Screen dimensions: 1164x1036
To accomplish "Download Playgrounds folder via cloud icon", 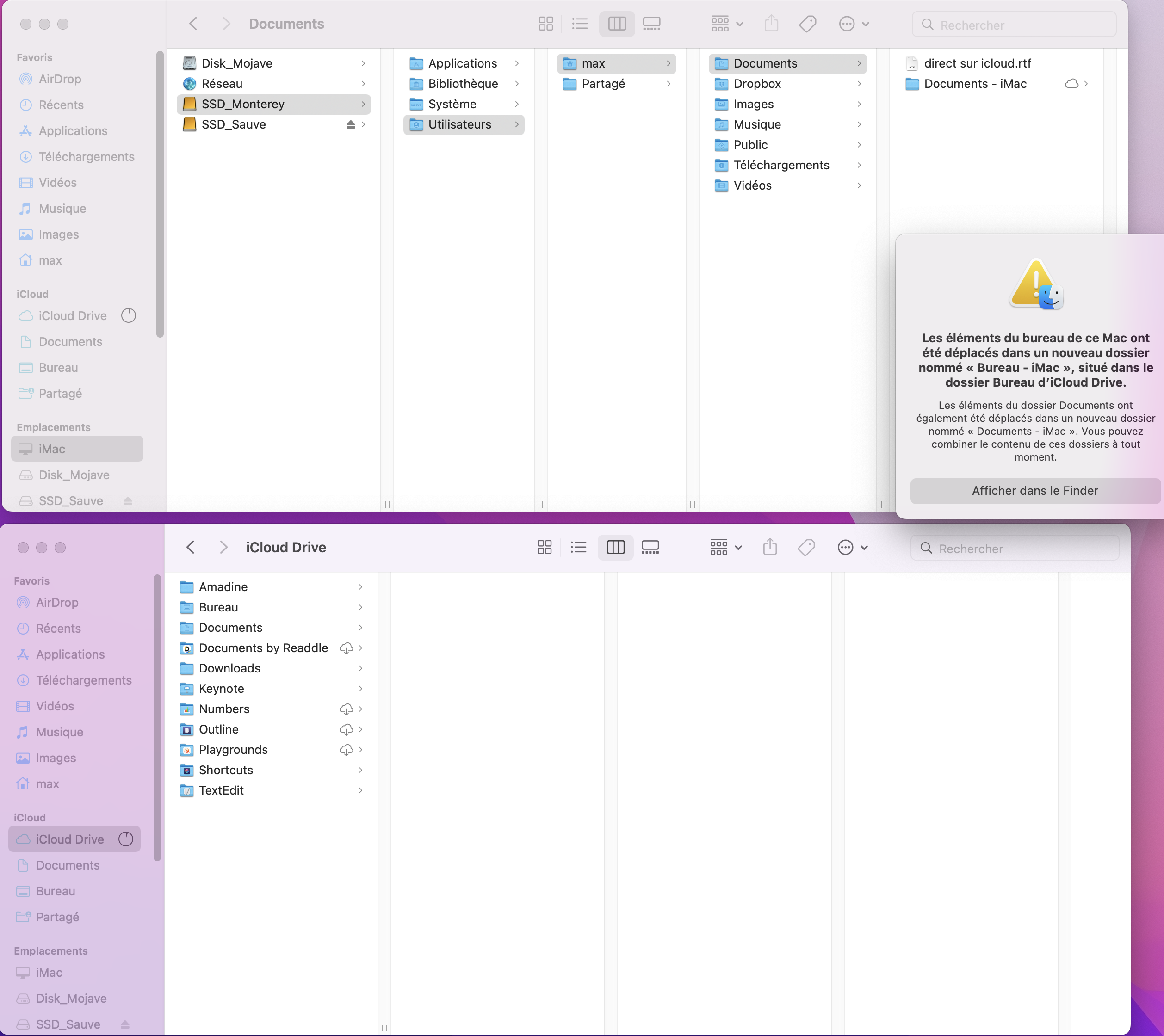I will tap(346, 750).
